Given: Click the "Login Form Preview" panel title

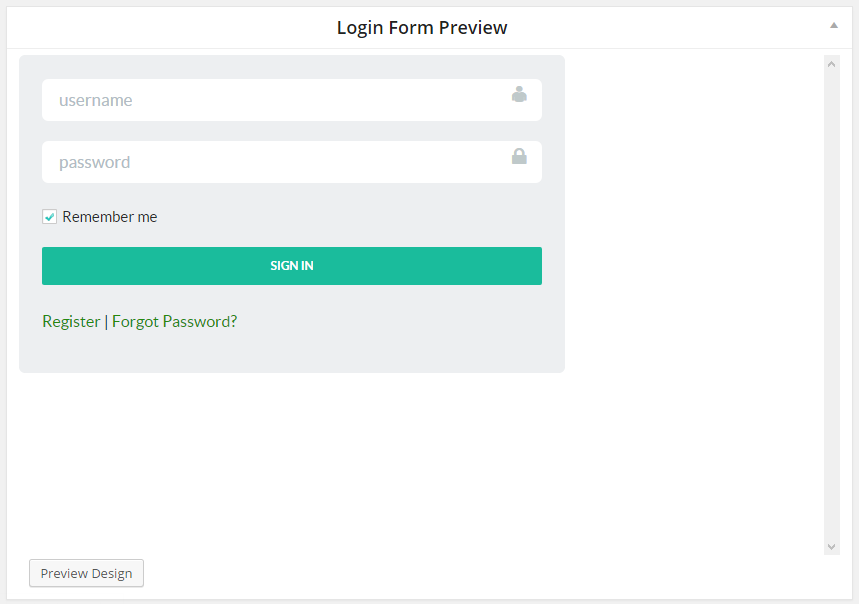Looking at the screenshot, I should point(422,28).
